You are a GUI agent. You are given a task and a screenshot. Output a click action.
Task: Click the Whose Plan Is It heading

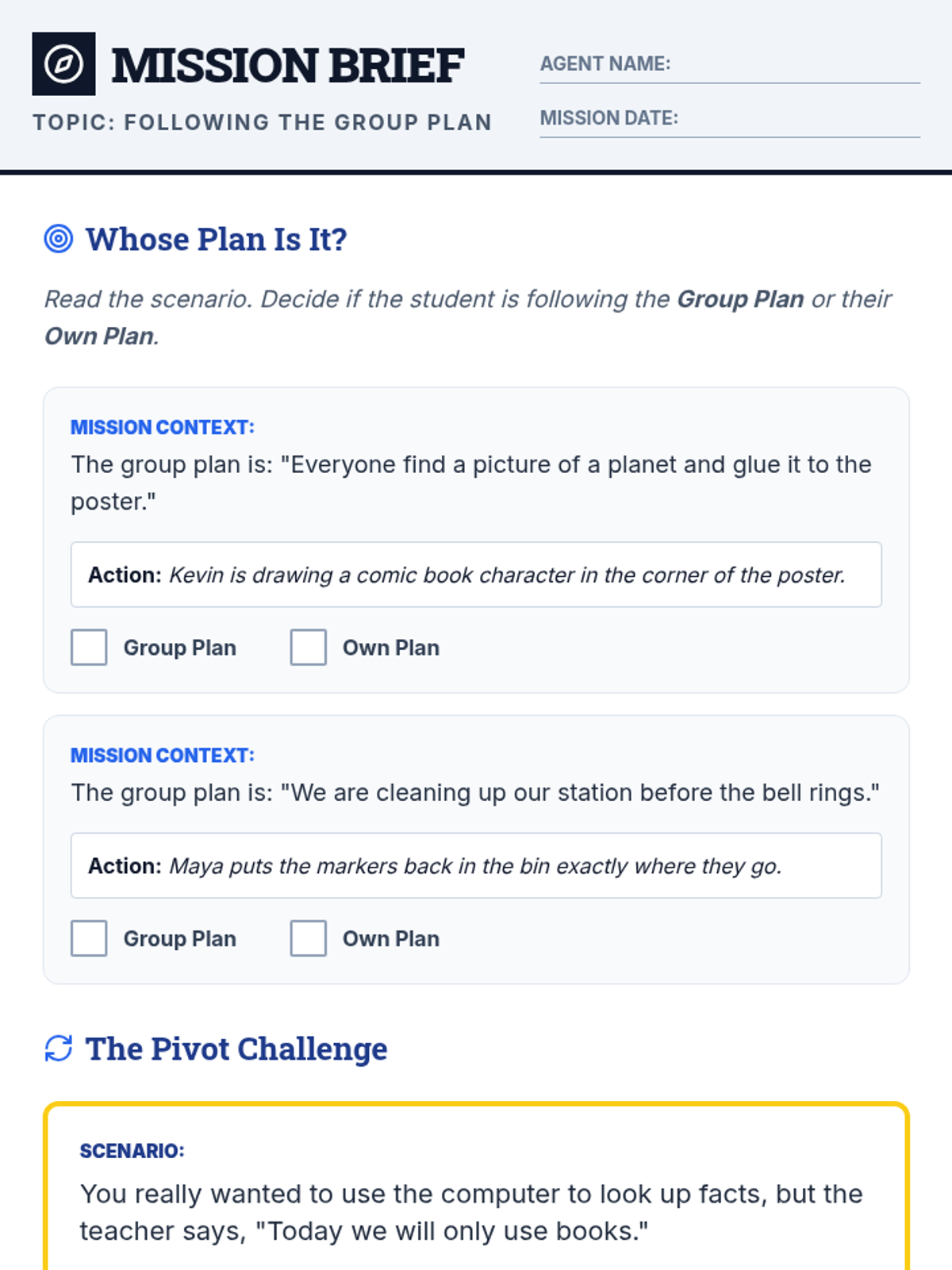click(x=216, y=239)
